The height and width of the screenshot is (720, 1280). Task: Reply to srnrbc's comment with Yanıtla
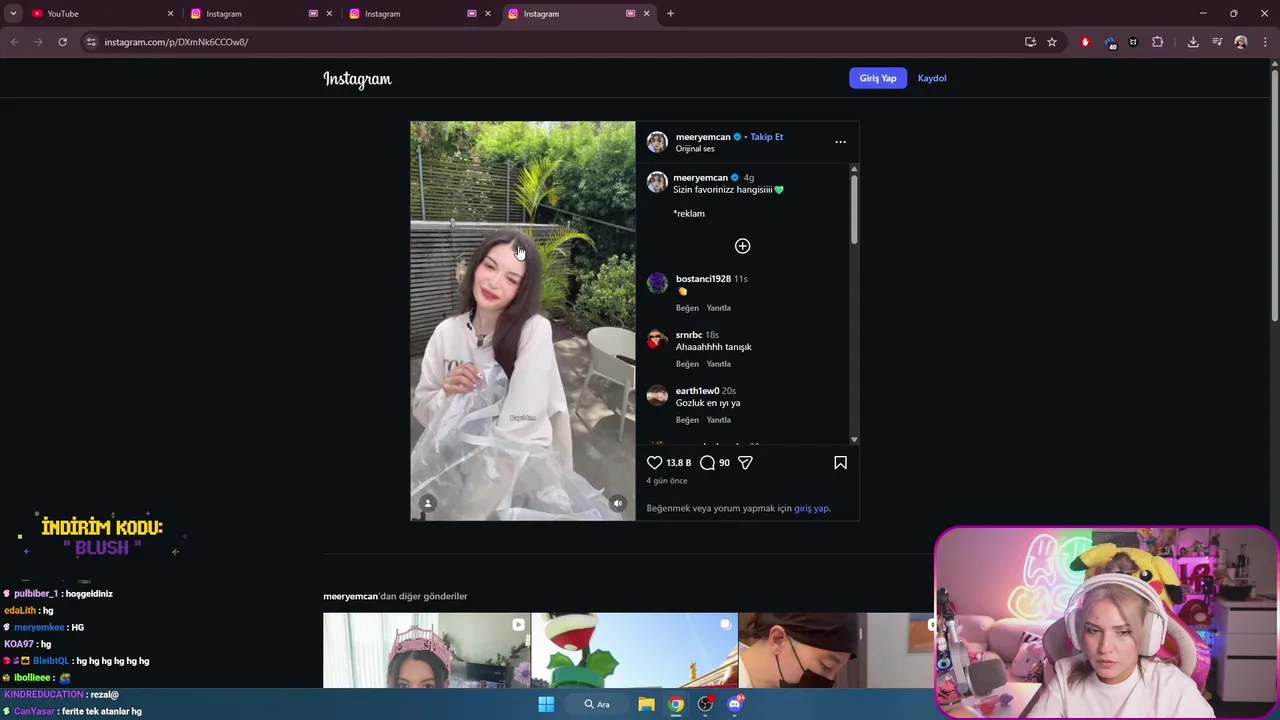click(x=718, y=364)
